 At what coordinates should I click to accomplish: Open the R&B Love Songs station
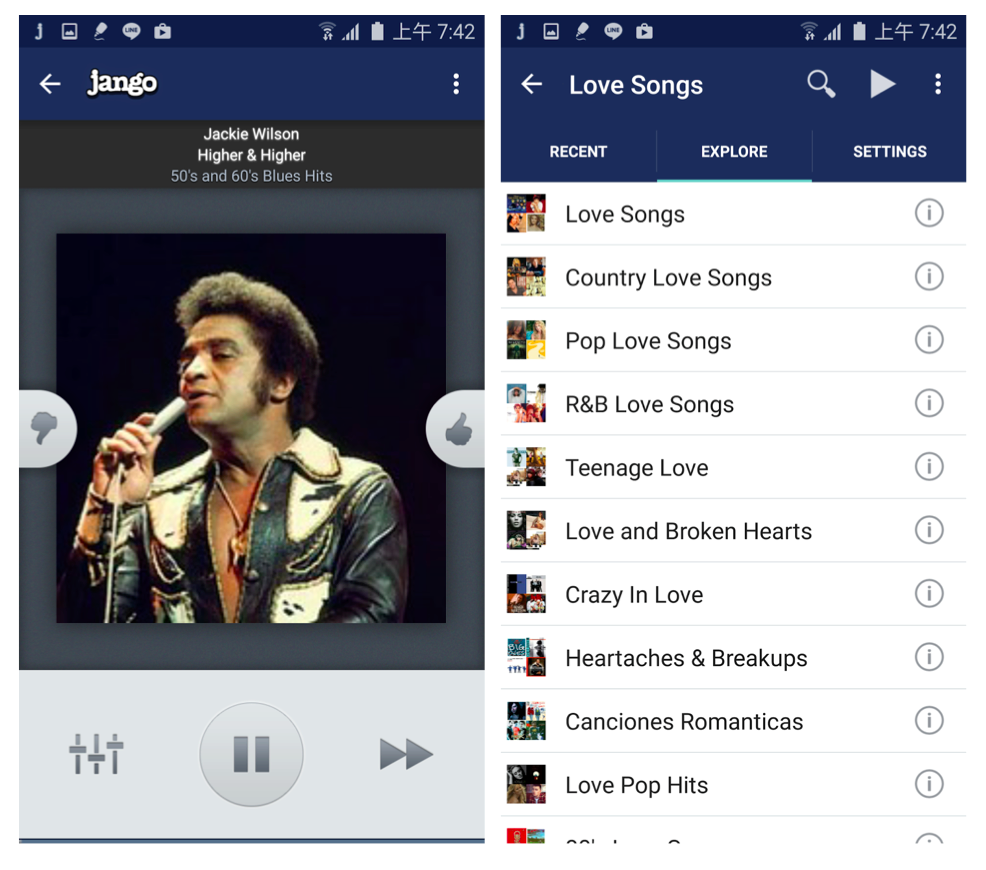coord(649,404)
